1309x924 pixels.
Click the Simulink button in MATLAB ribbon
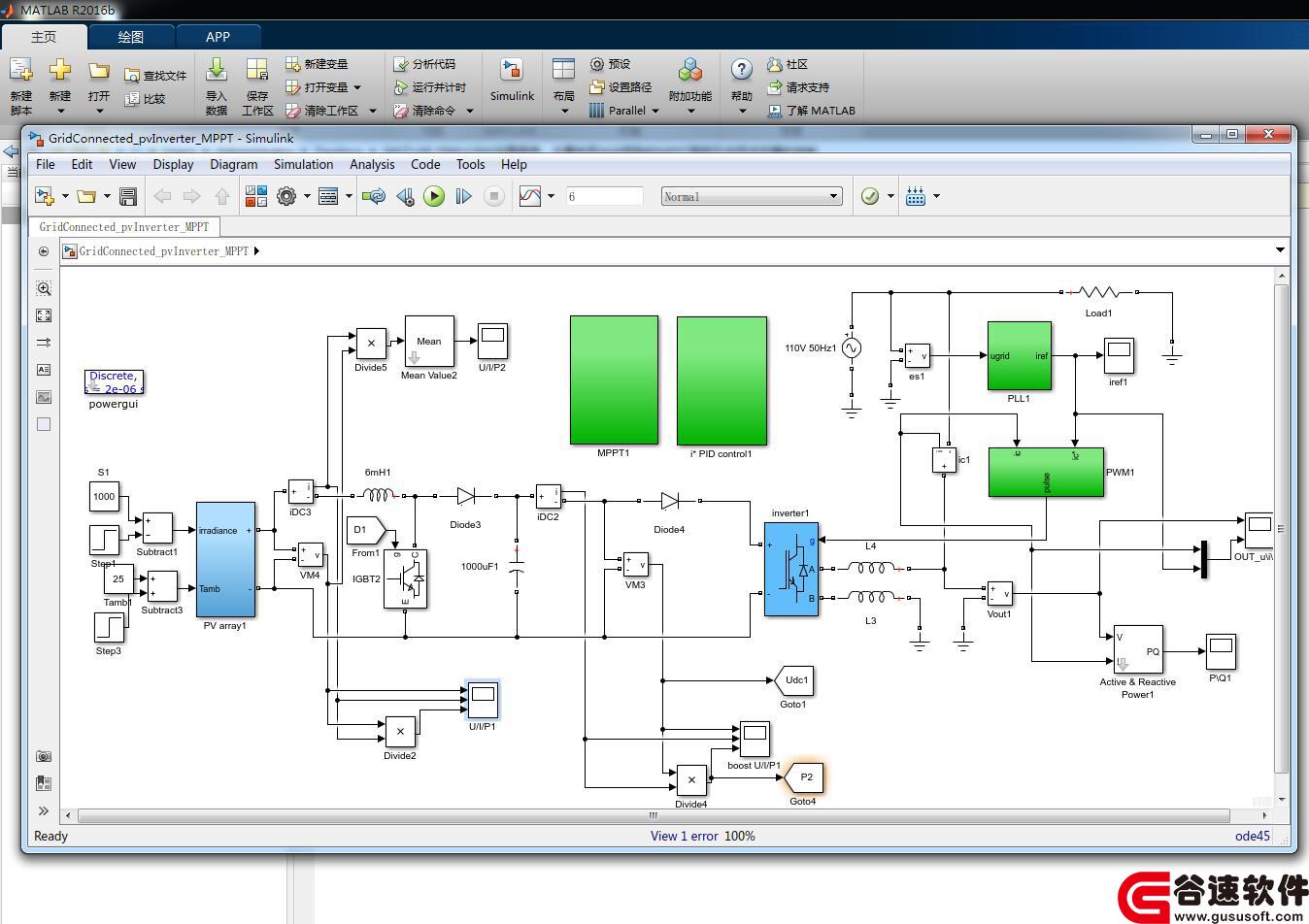512,81
